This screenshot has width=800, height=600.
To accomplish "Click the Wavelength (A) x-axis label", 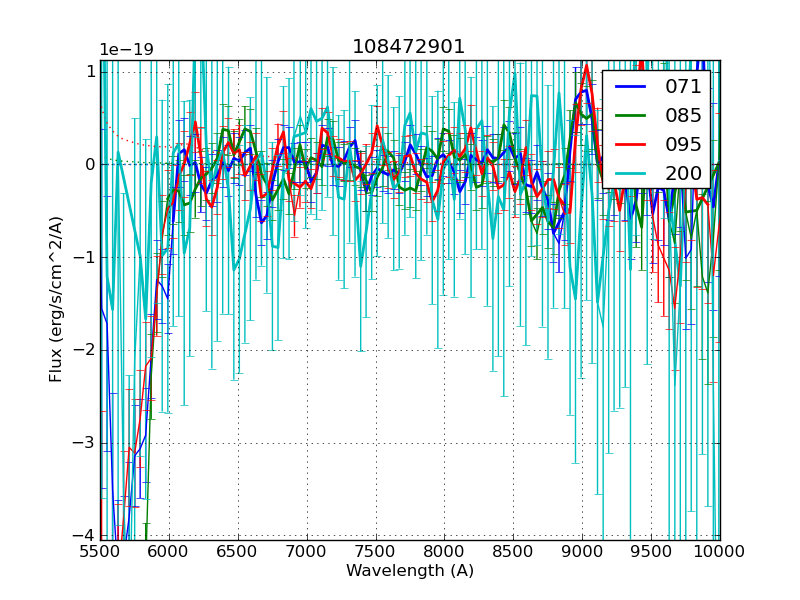I will pos(410,571).
